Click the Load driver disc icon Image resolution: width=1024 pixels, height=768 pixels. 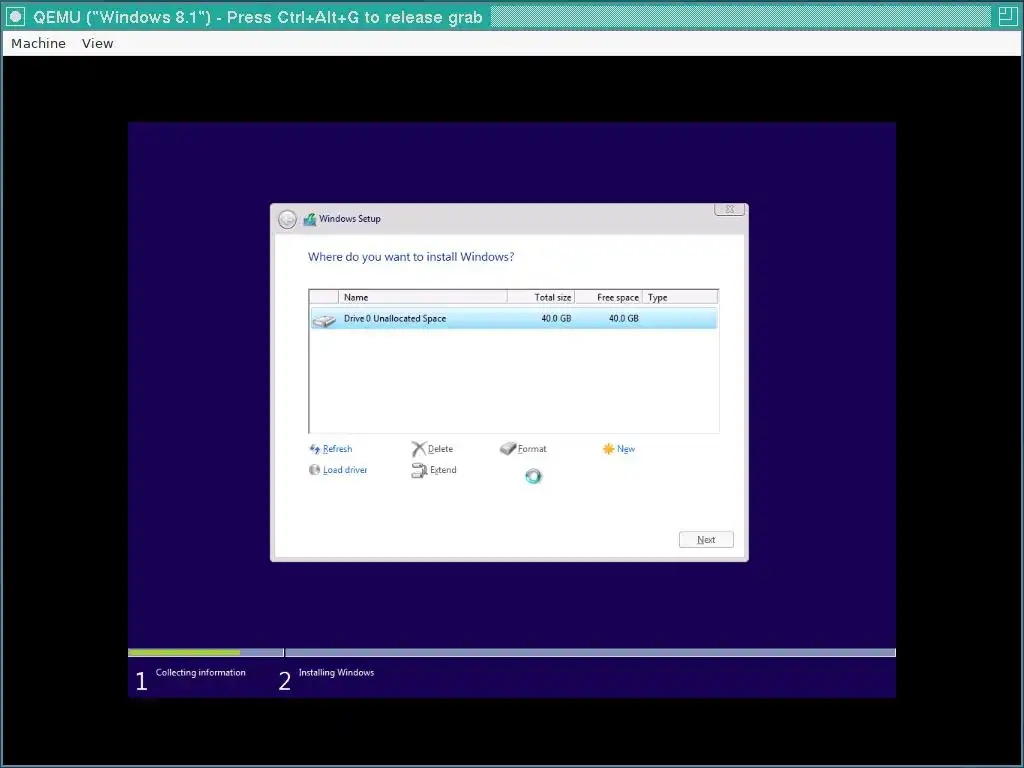click(315, 470)
